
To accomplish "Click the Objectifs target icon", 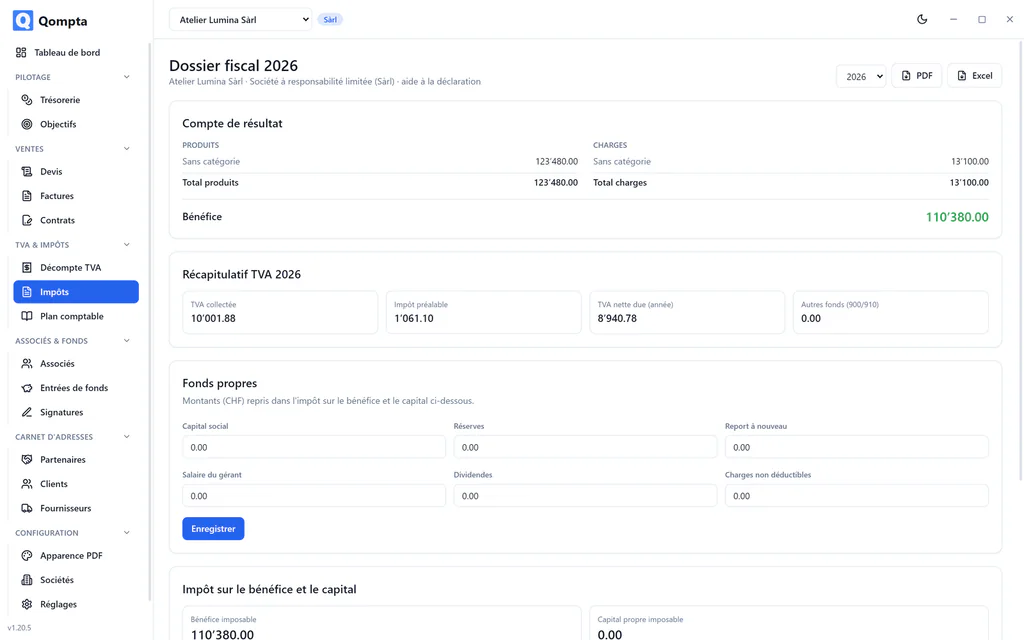I will tap(27, 124).
